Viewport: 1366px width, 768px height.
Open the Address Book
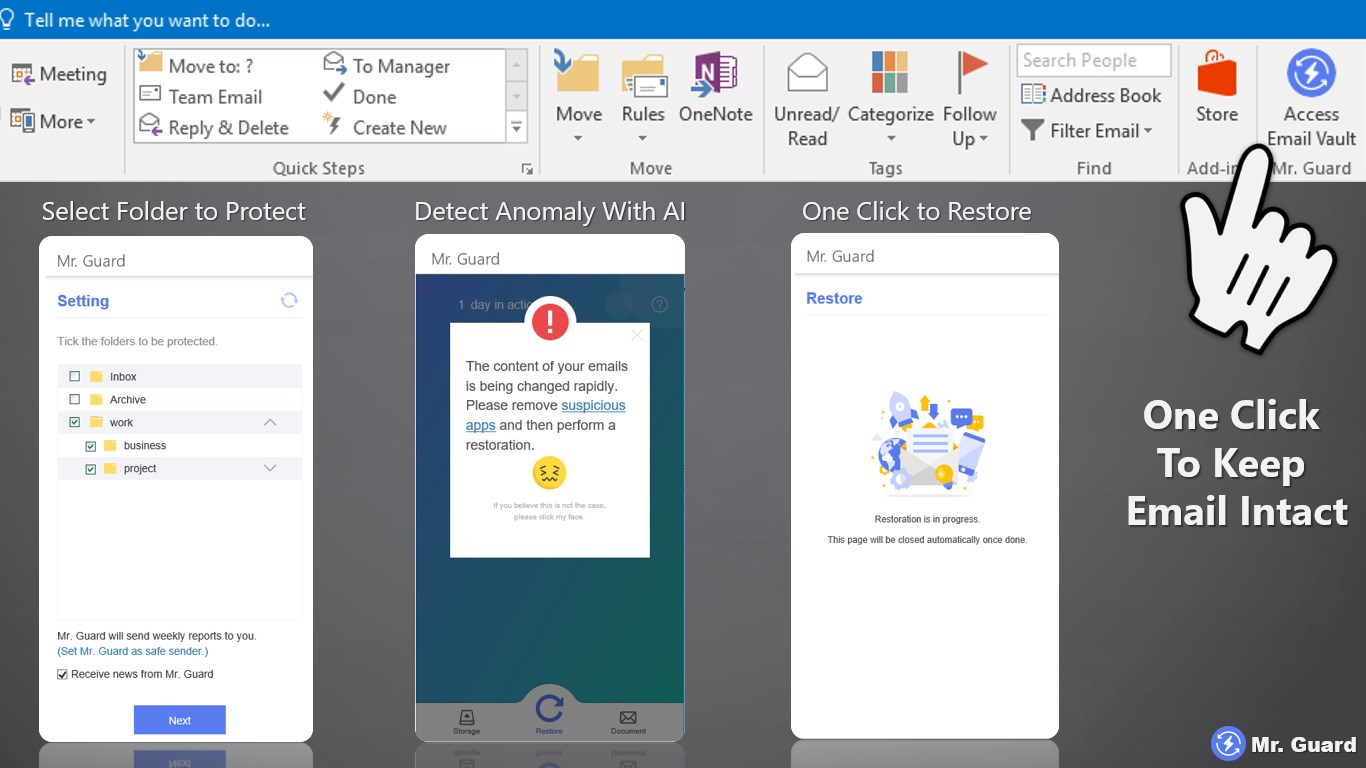click(x=1091, y=95)
